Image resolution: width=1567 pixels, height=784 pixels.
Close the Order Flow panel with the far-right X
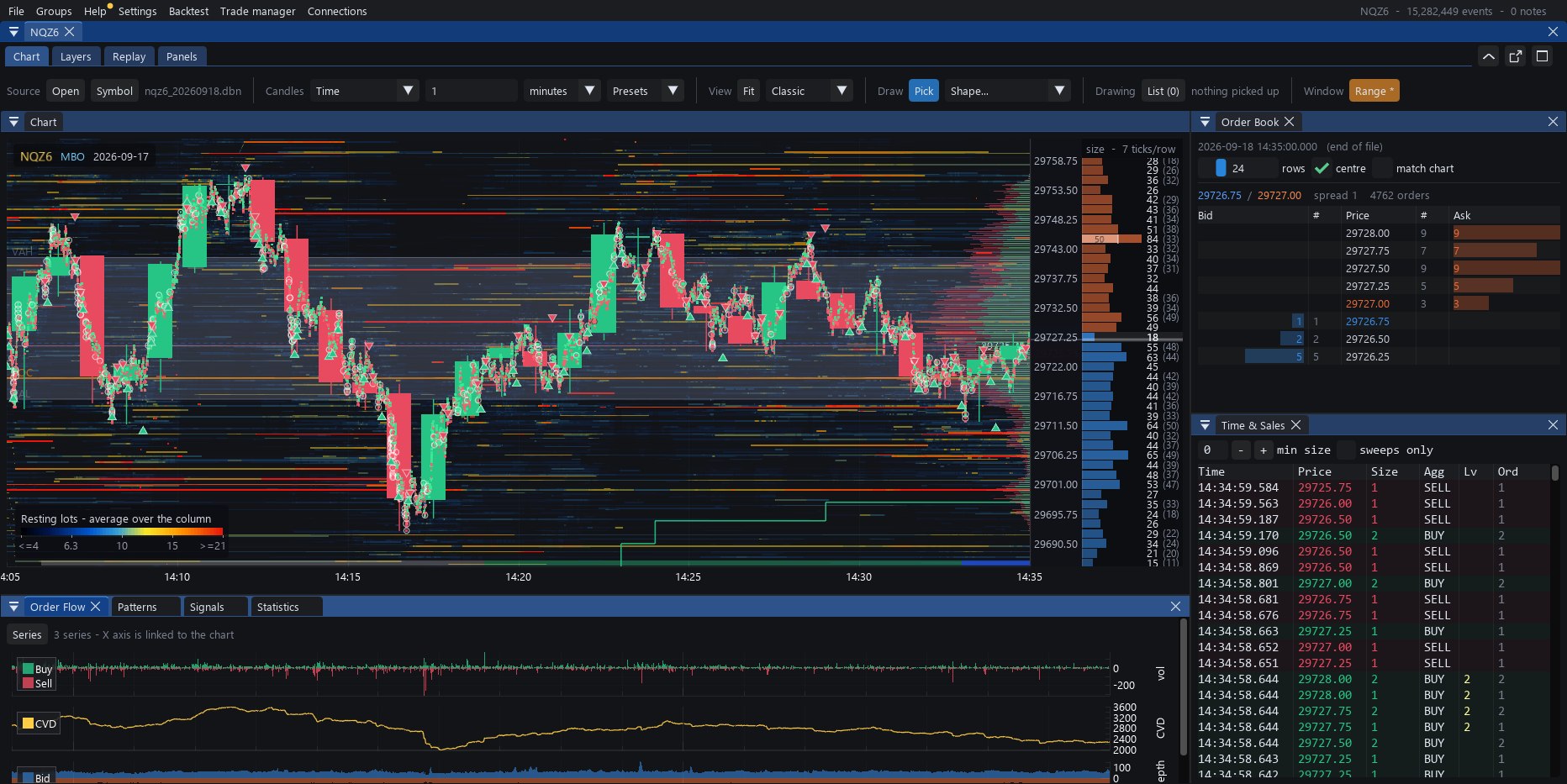click(1175, 607)
